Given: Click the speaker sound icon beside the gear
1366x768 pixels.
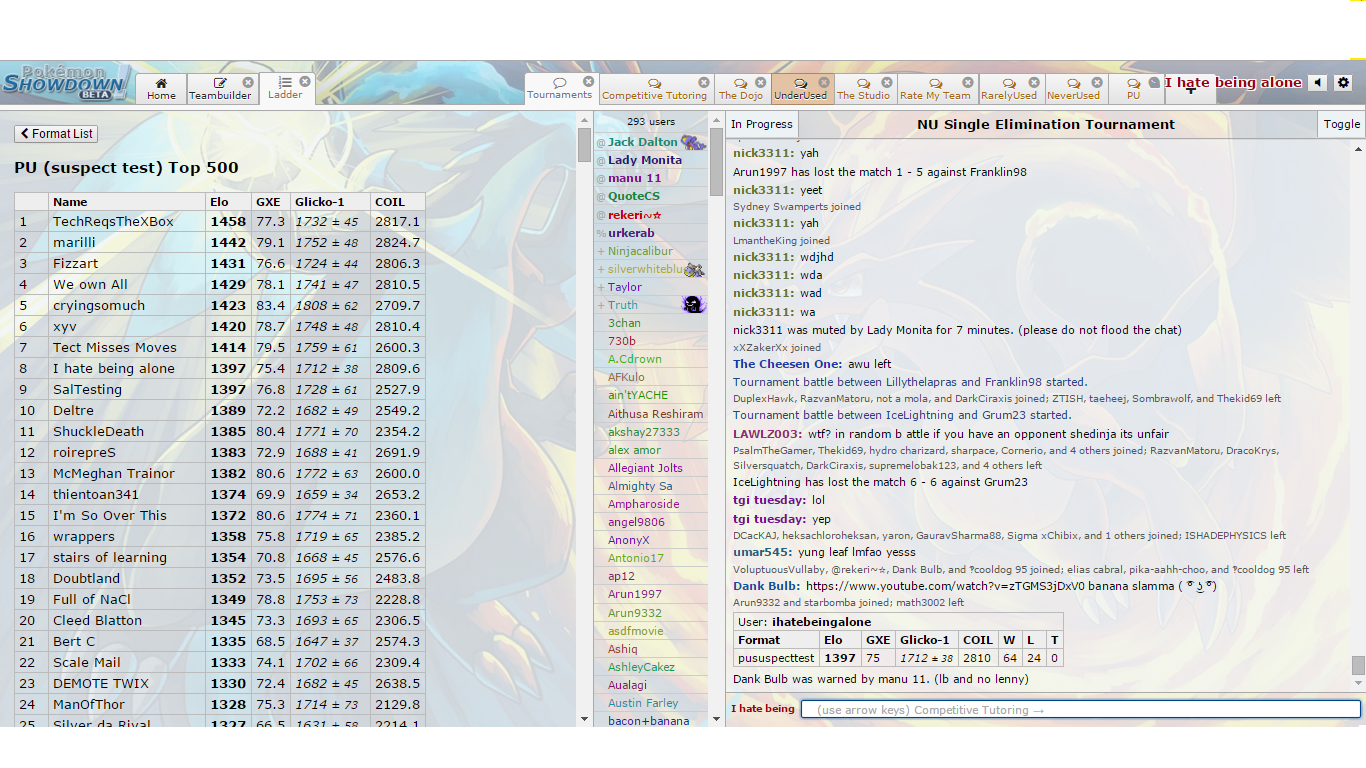Looking at the screenshot, I should [x=1319, y=82].
